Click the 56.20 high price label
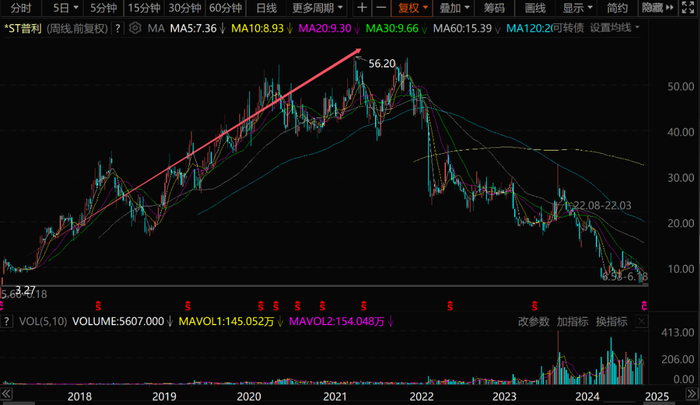Viewport: 700px width, 405px height. (382, 64)
